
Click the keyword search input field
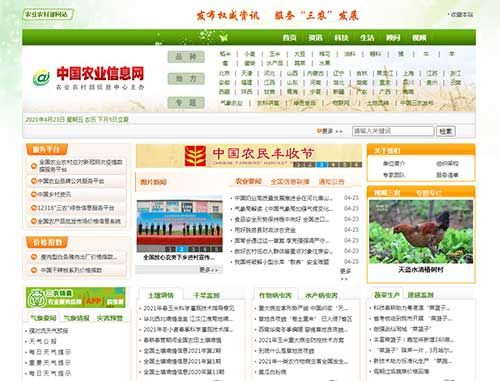[393, 131]
